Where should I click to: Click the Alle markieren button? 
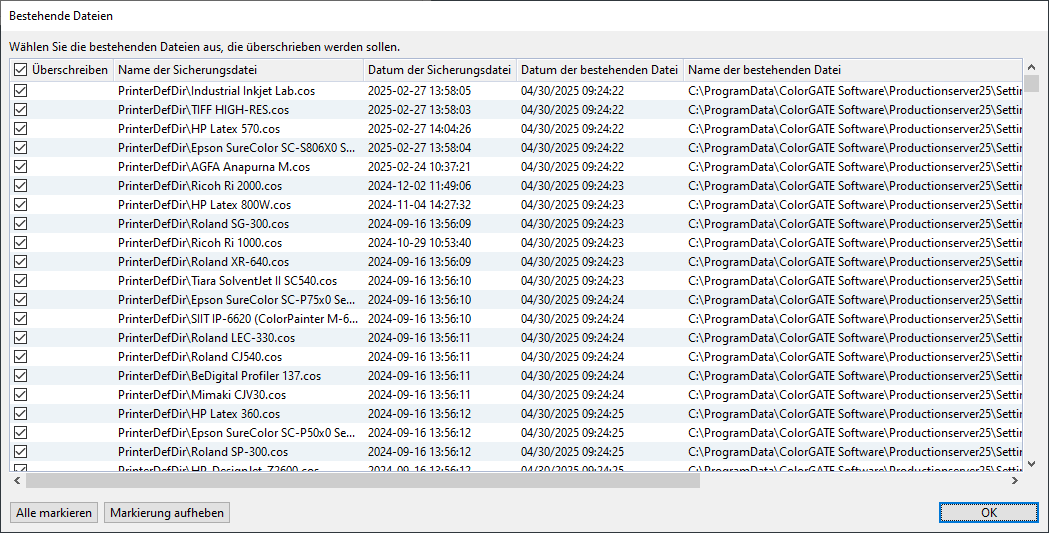tap(54, 513)
